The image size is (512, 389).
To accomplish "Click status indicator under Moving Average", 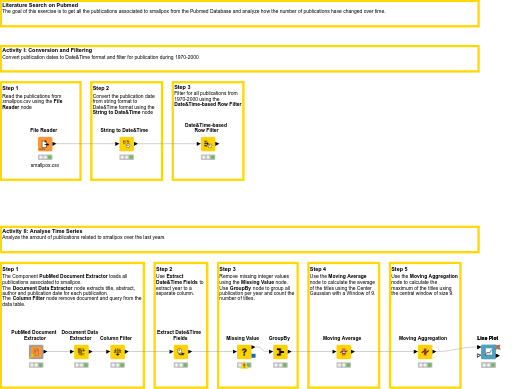I will click(x=343, y=365).
